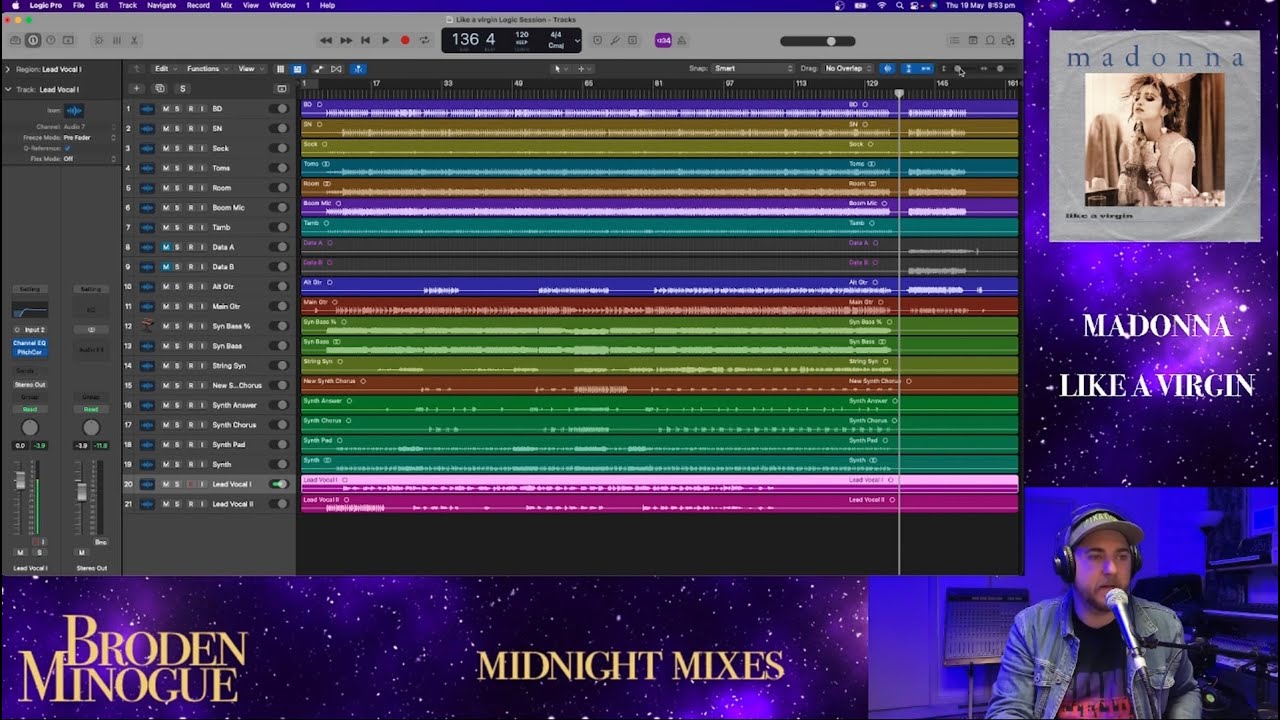This screenshot has height=720, width=1280.
Task: Enable input monitoring on Main Gtr track
Action: click(202, 306)
